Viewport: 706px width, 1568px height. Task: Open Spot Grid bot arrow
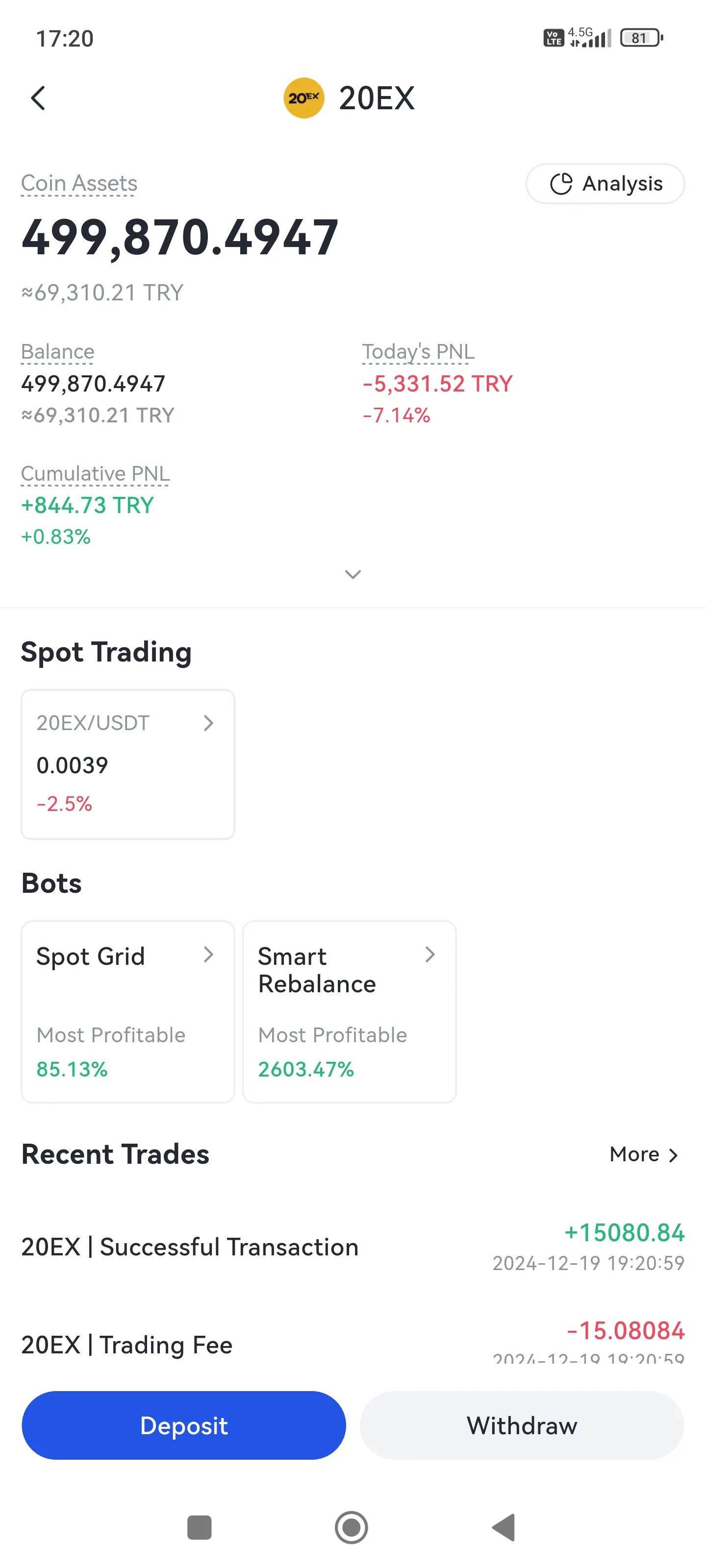[208, 954]
